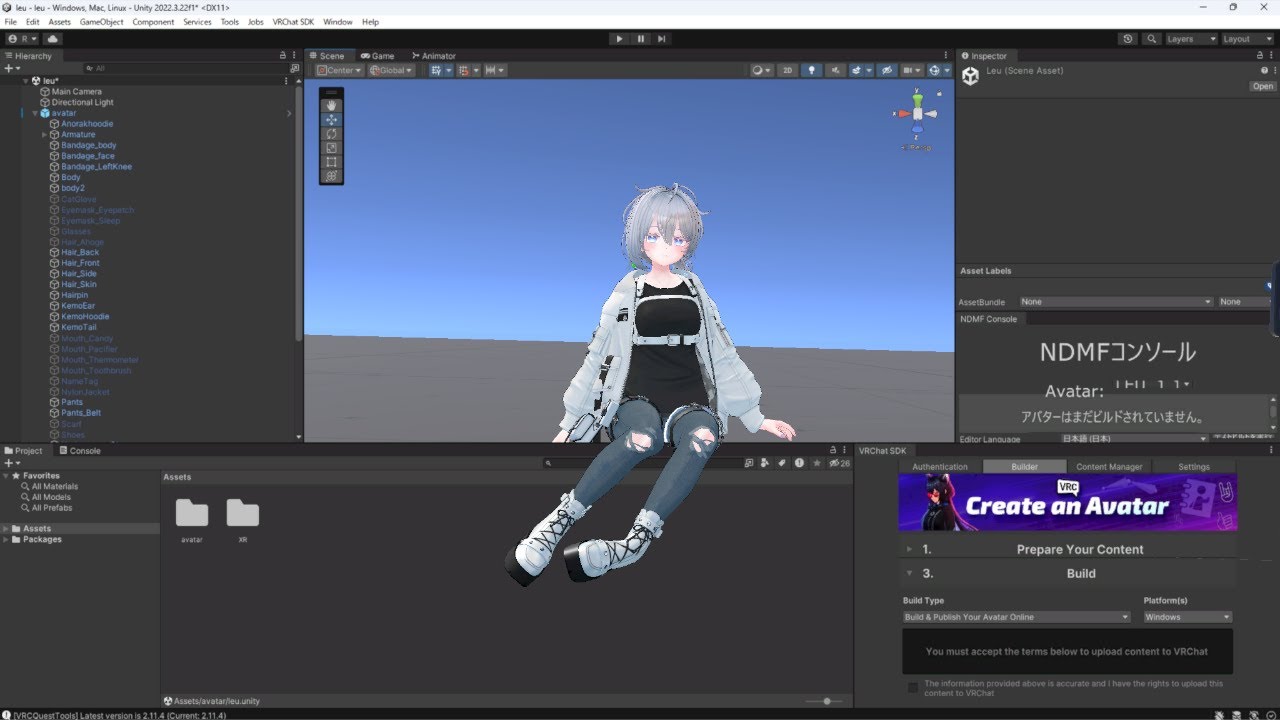The image size is (1280, 720).
Task: Open the Global handle rotation dropdown
Action: (x=391, y=70)
